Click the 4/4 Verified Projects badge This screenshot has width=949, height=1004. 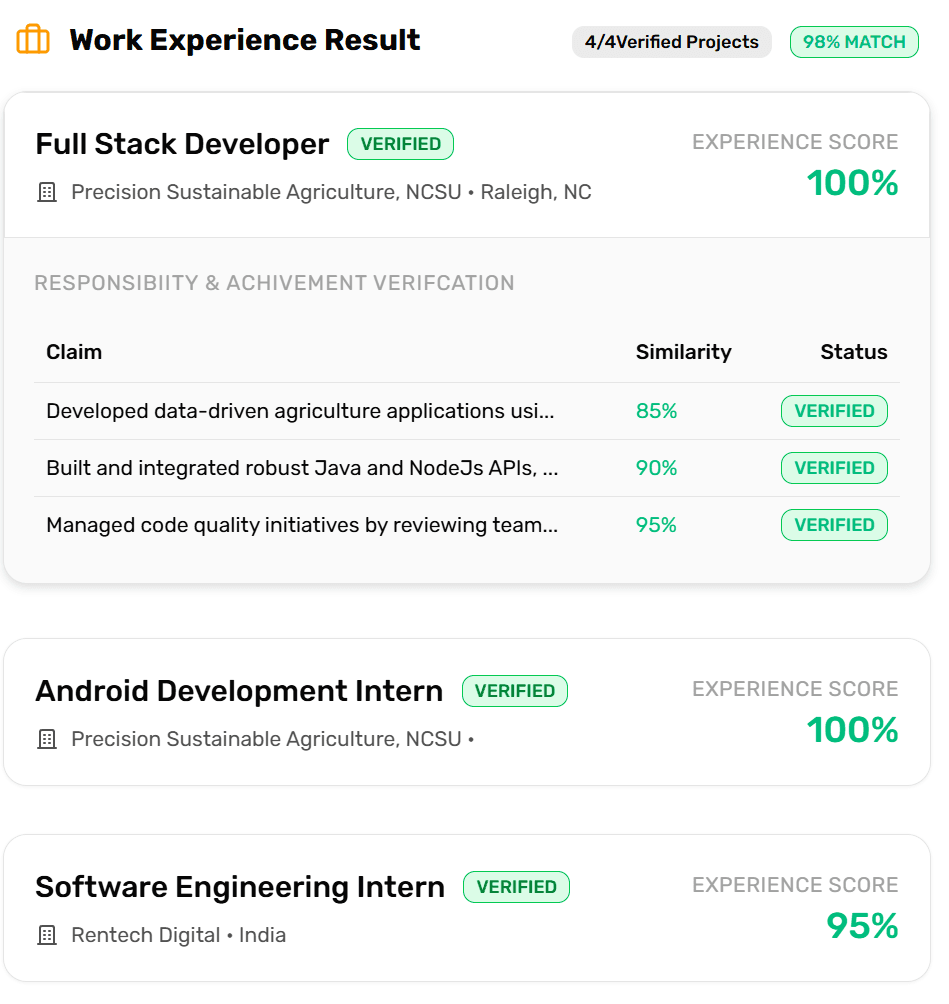click(x=671, y=42)
